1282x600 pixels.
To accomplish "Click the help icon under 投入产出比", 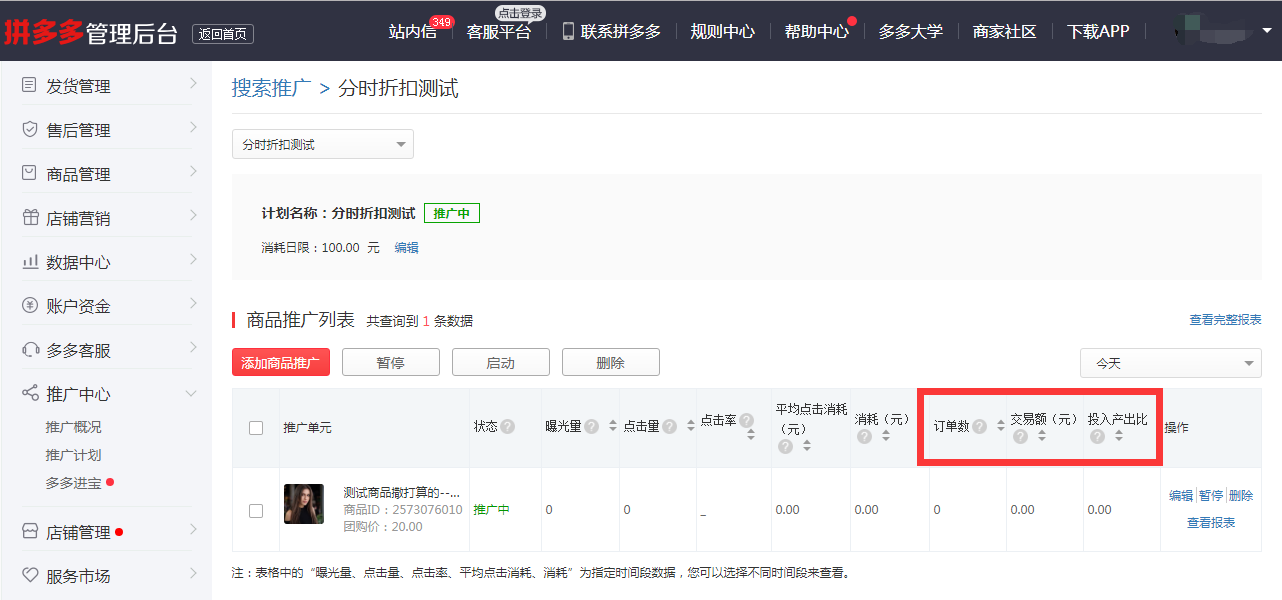I will pos(1097,437).
